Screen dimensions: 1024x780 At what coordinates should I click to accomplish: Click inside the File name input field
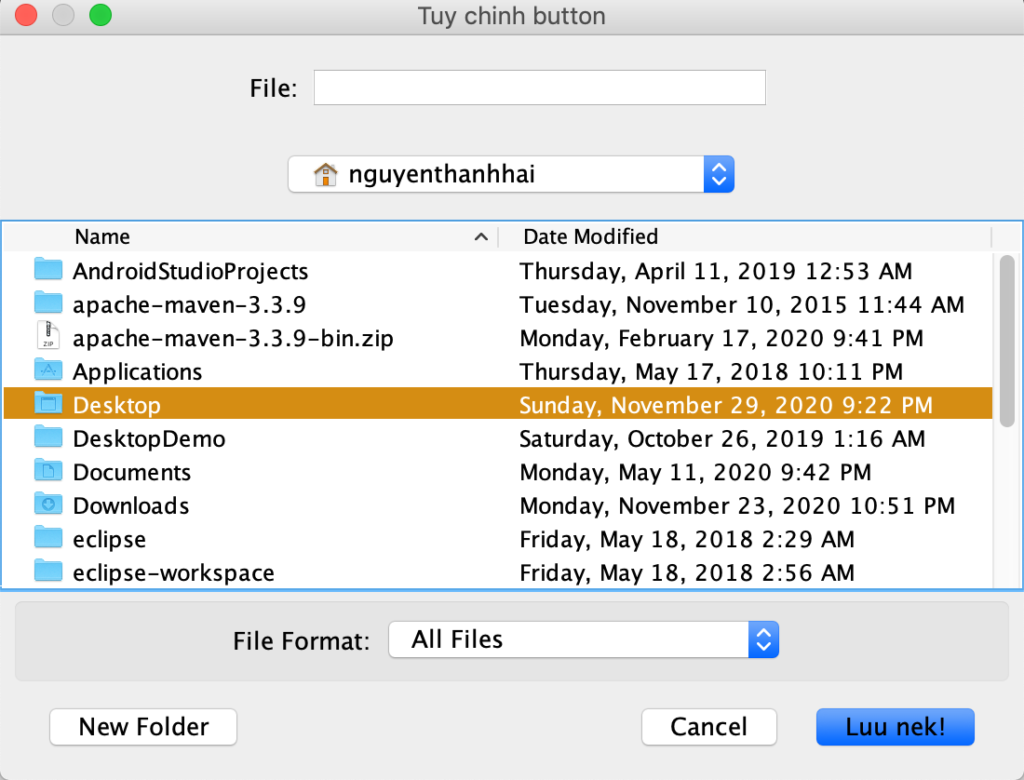click(x=539, y=87)
